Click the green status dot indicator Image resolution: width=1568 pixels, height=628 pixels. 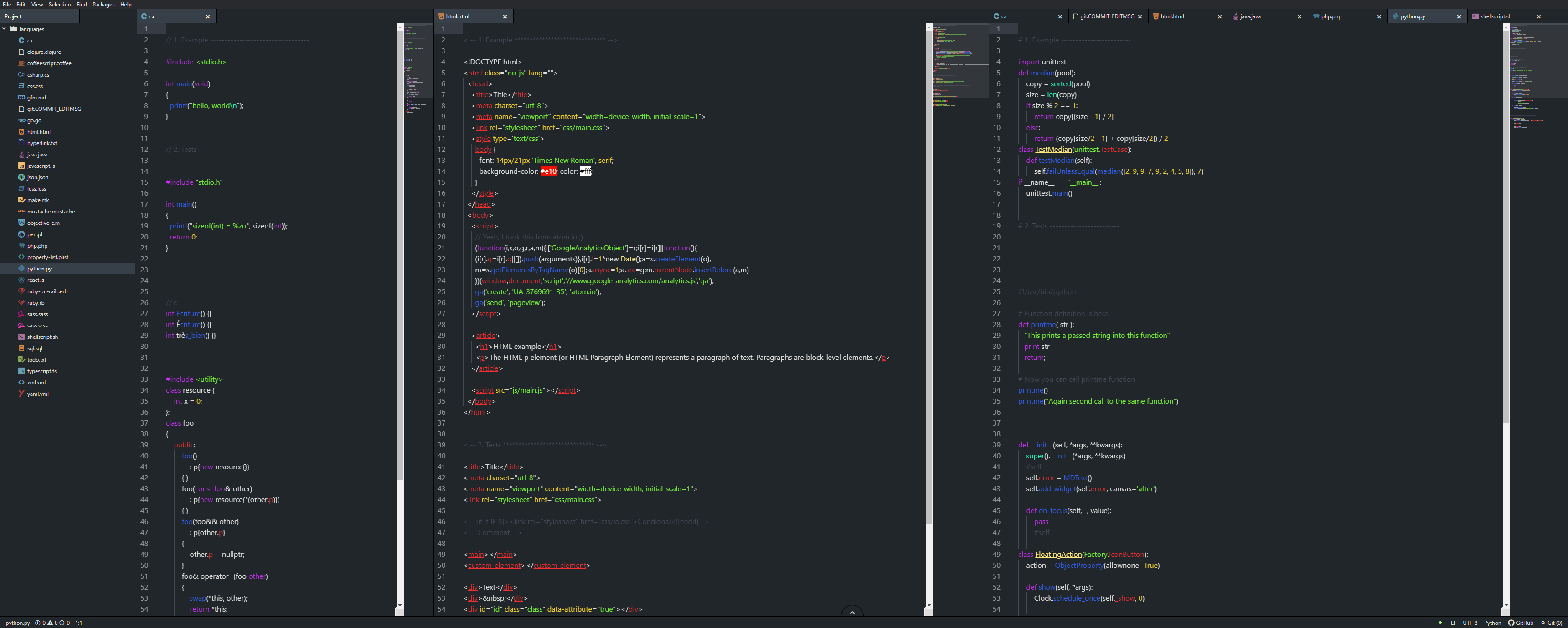coord(1440,623)
